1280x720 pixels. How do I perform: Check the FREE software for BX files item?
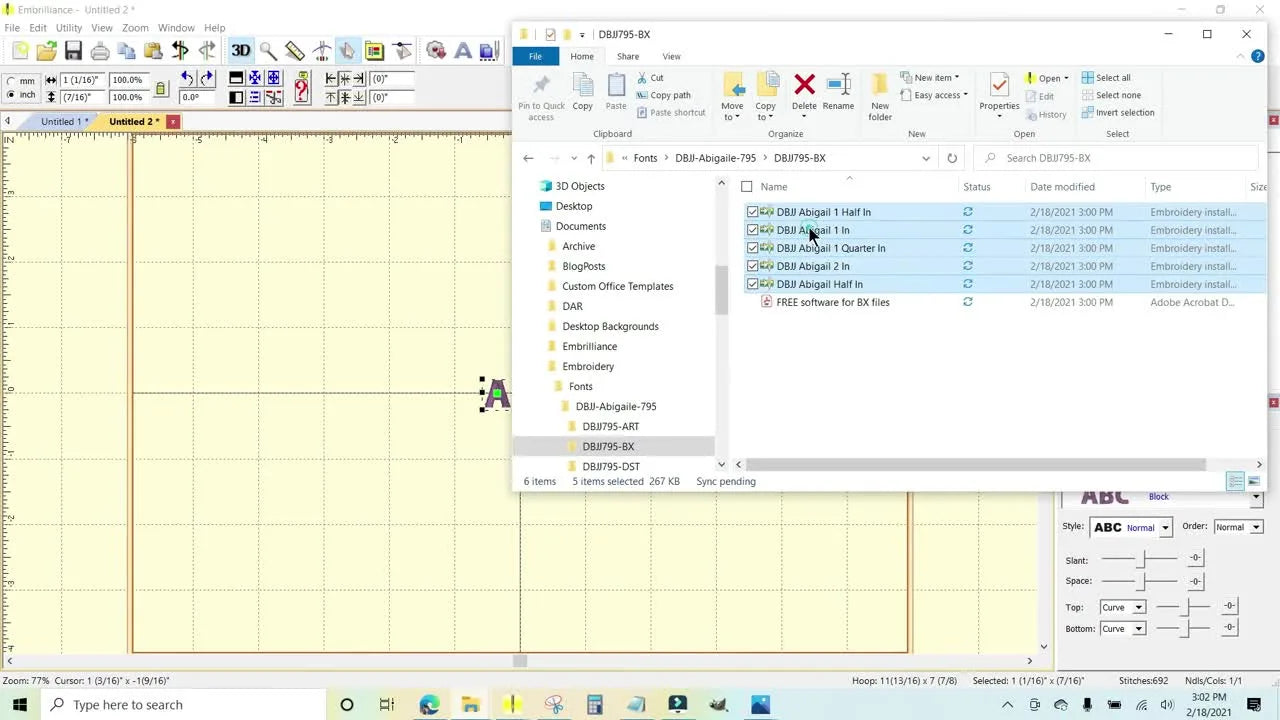(752, 302)
